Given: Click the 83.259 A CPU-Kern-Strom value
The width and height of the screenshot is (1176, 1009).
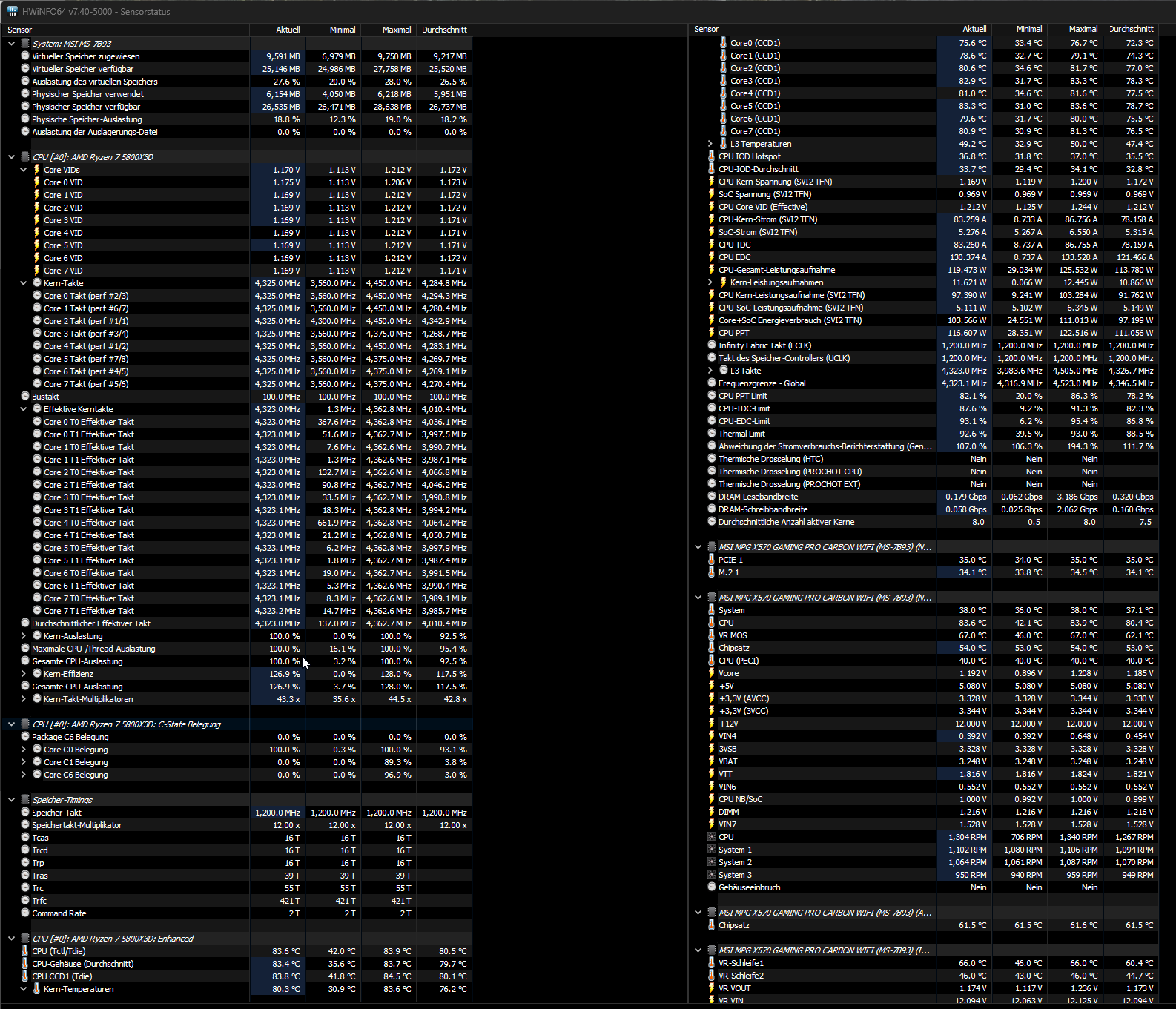Looking at the screenshot, I should pos(970,219).
